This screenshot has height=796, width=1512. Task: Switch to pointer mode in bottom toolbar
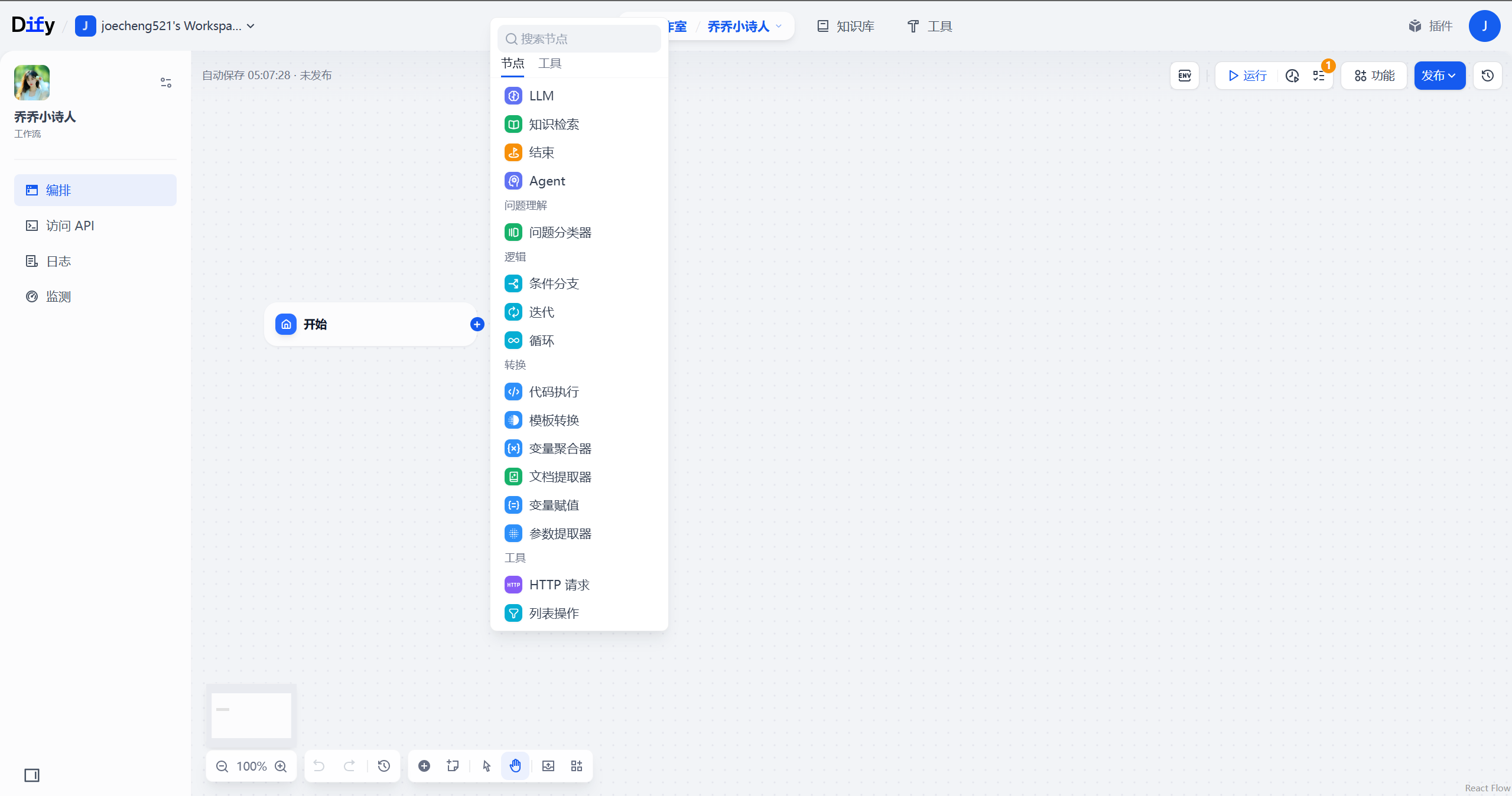point(486,766)
